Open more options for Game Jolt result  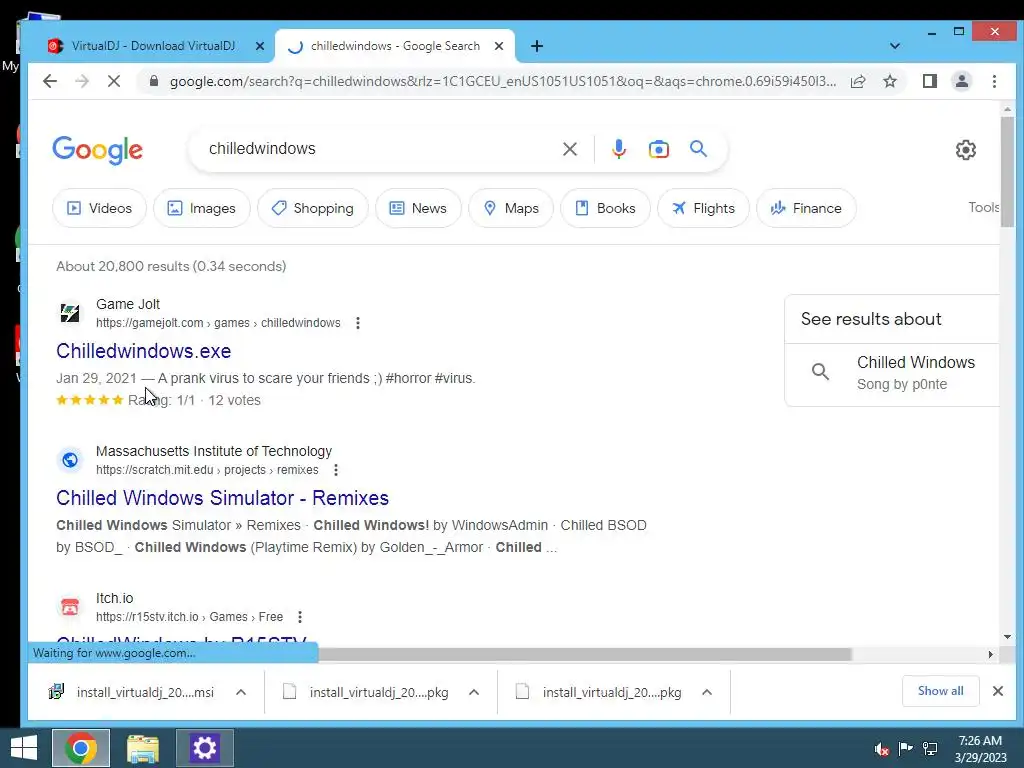click(x=357, y=323)
